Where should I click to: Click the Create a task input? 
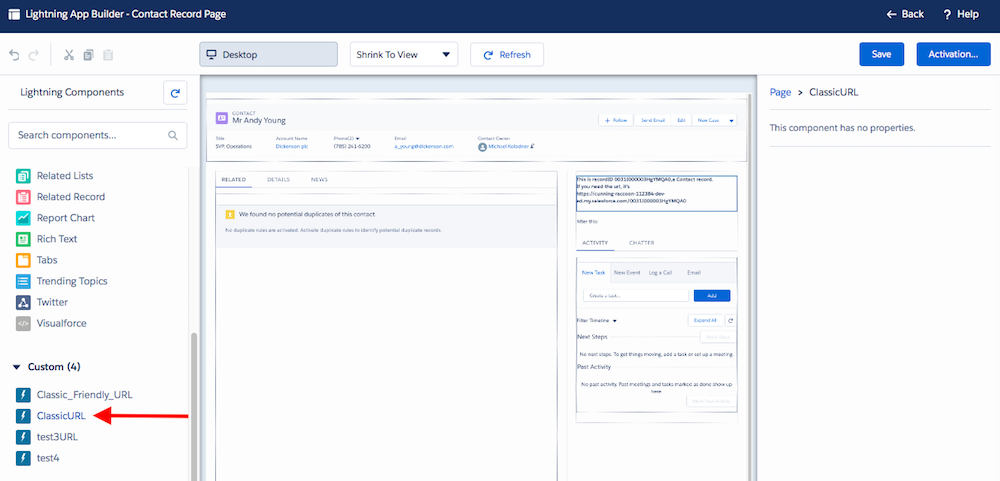(x=636, y=295)
